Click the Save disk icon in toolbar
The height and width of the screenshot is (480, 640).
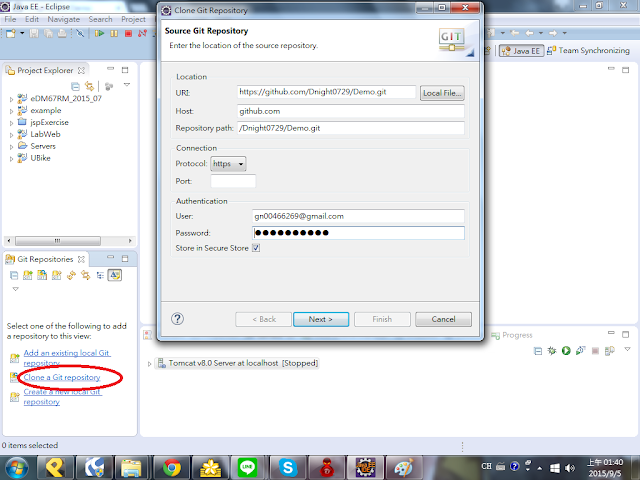[34, 33]
